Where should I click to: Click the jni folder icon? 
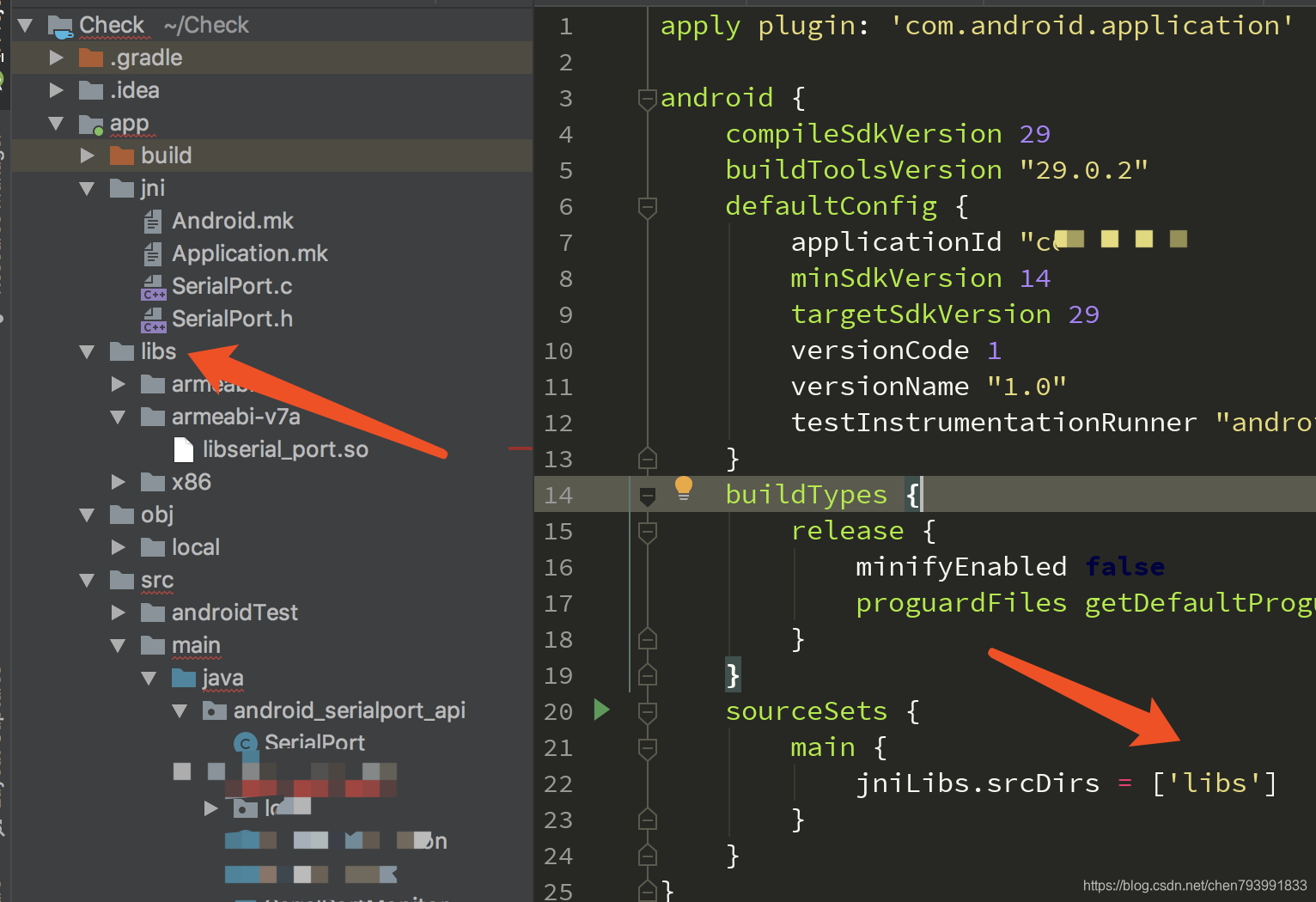click(x=122, y=188)
